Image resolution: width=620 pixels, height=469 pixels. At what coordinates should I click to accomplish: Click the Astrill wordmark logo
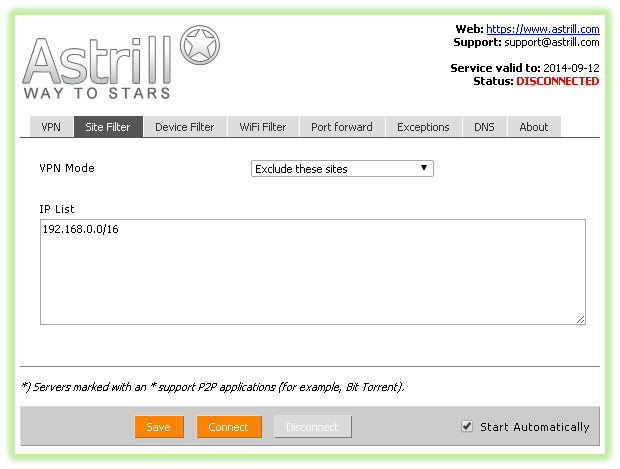pos(97,61)
